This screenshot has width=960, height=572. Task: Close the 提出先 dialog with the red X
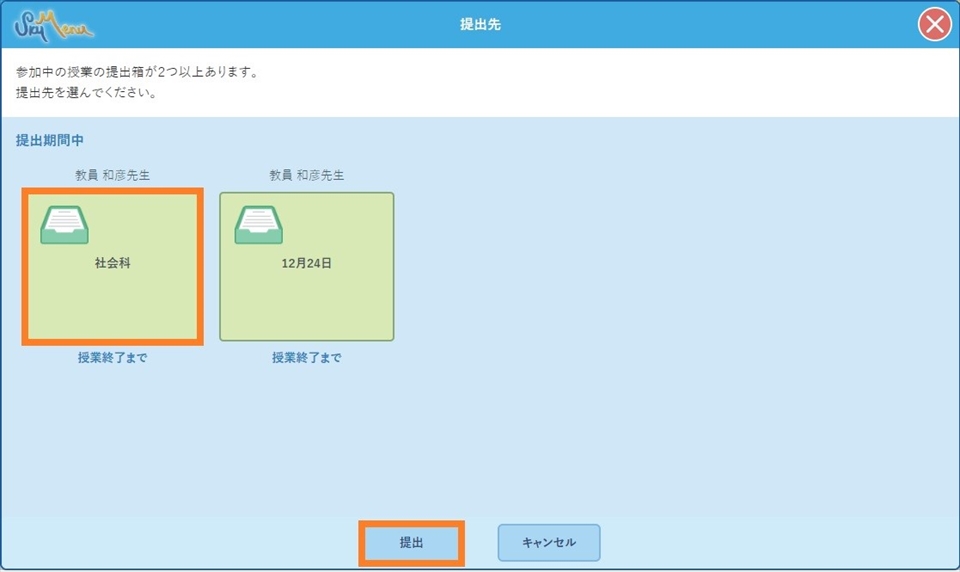(x=934, y=24)
